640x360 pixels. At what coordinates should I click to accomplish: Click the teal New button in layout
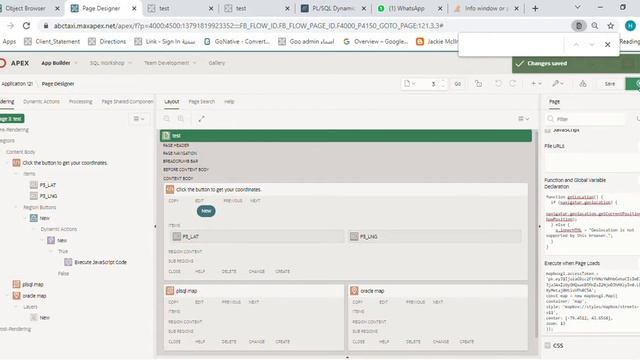206,211
